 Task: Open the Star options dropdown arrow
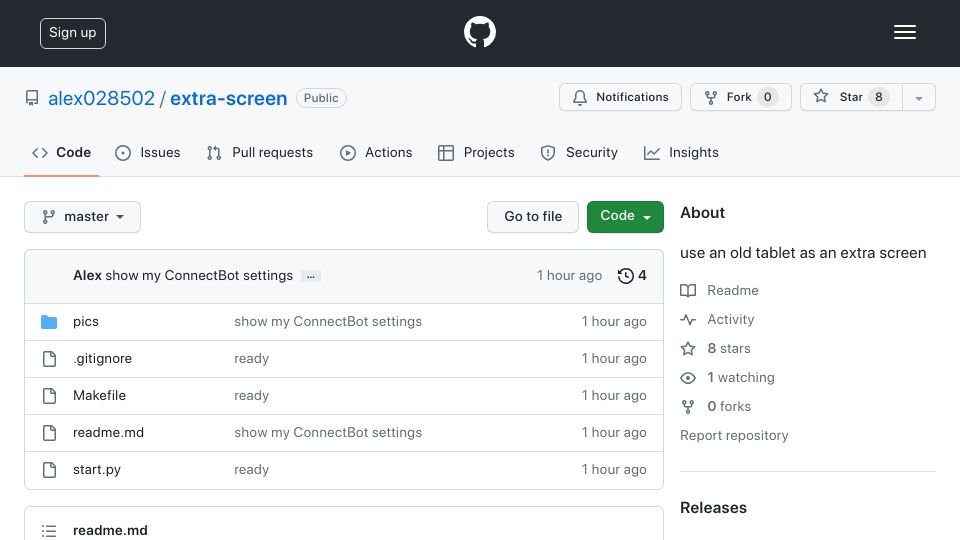pyautogui.click(x=918, y=97)
